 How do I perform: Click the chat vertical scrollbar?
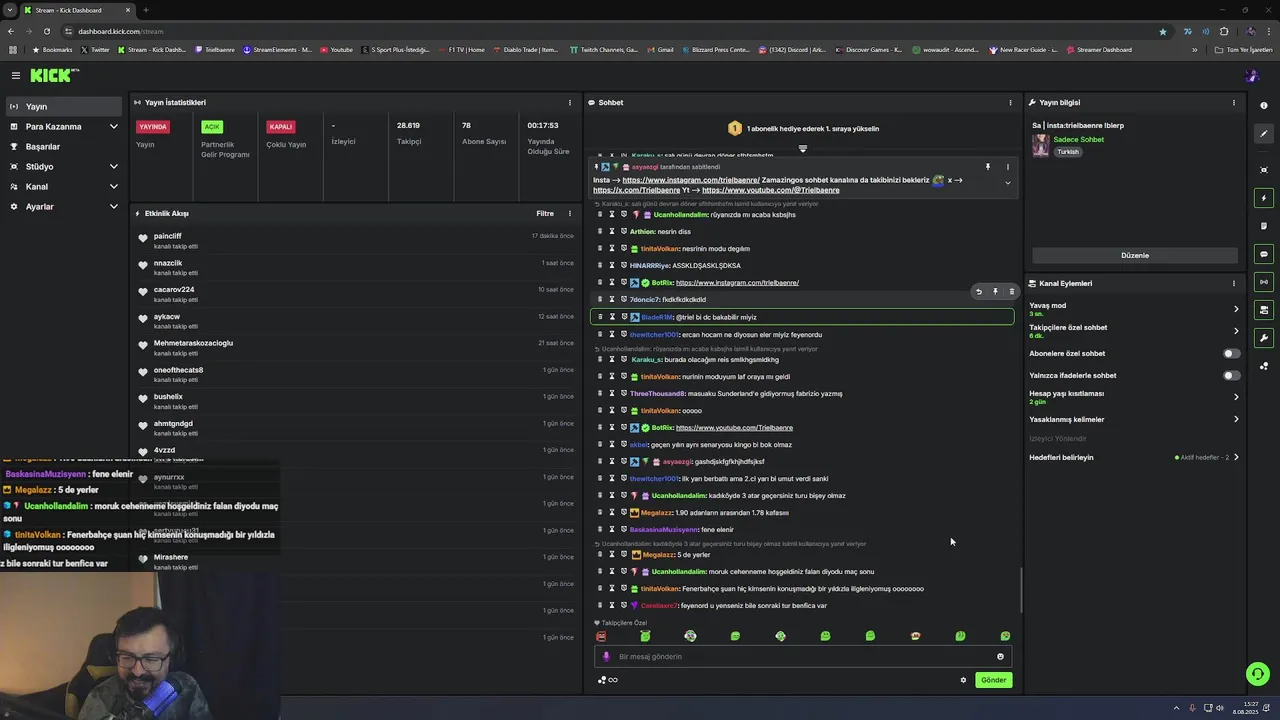pos(1021,590)
